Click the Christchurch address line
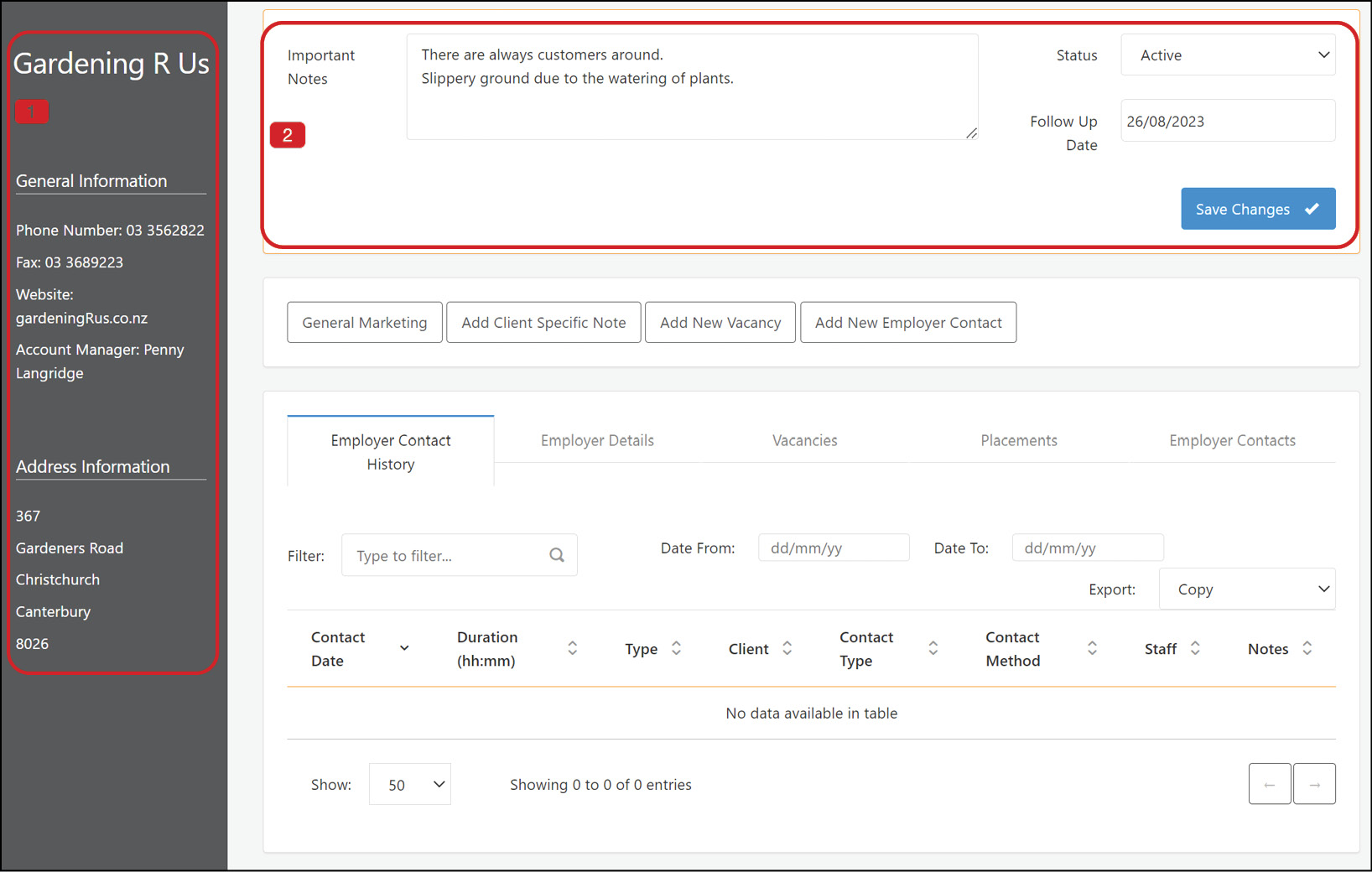The width and height of the screenshot is (1372, 872). (58, 579)
